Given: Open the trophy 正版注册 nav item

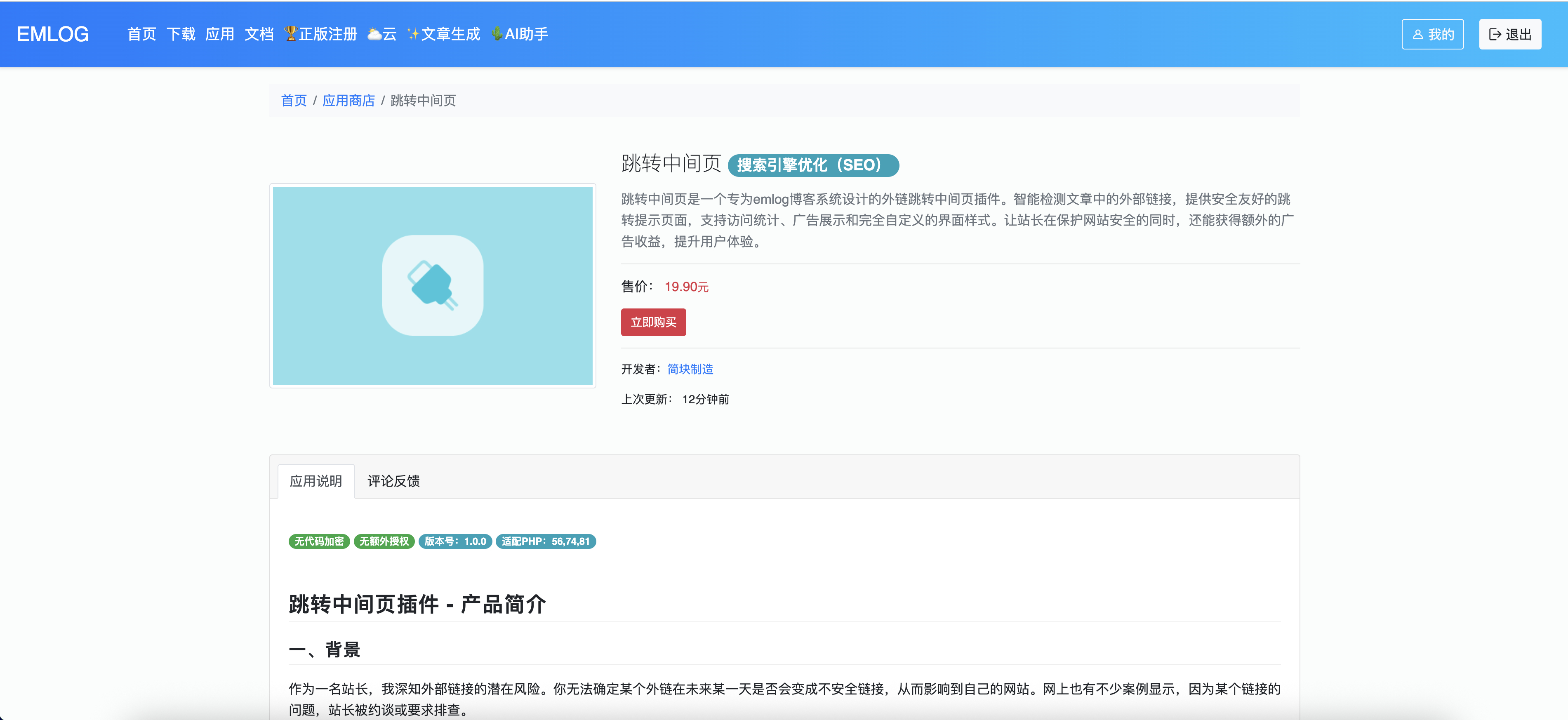Looking at the screenshot, I should [x=321, y=34].
